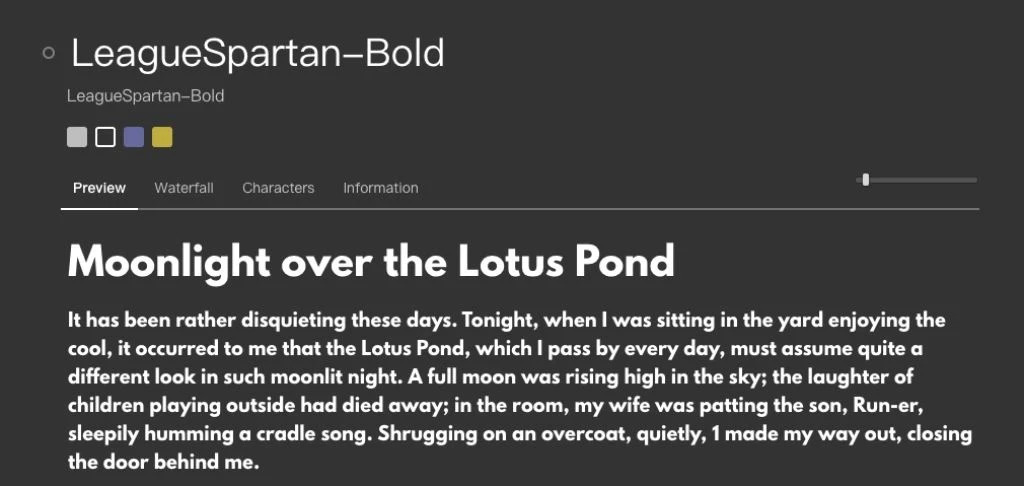Viewport: 1024px width, 486px height.
Task: Click the line starting "cool, it occurred to me"
Action: (508, 350)
